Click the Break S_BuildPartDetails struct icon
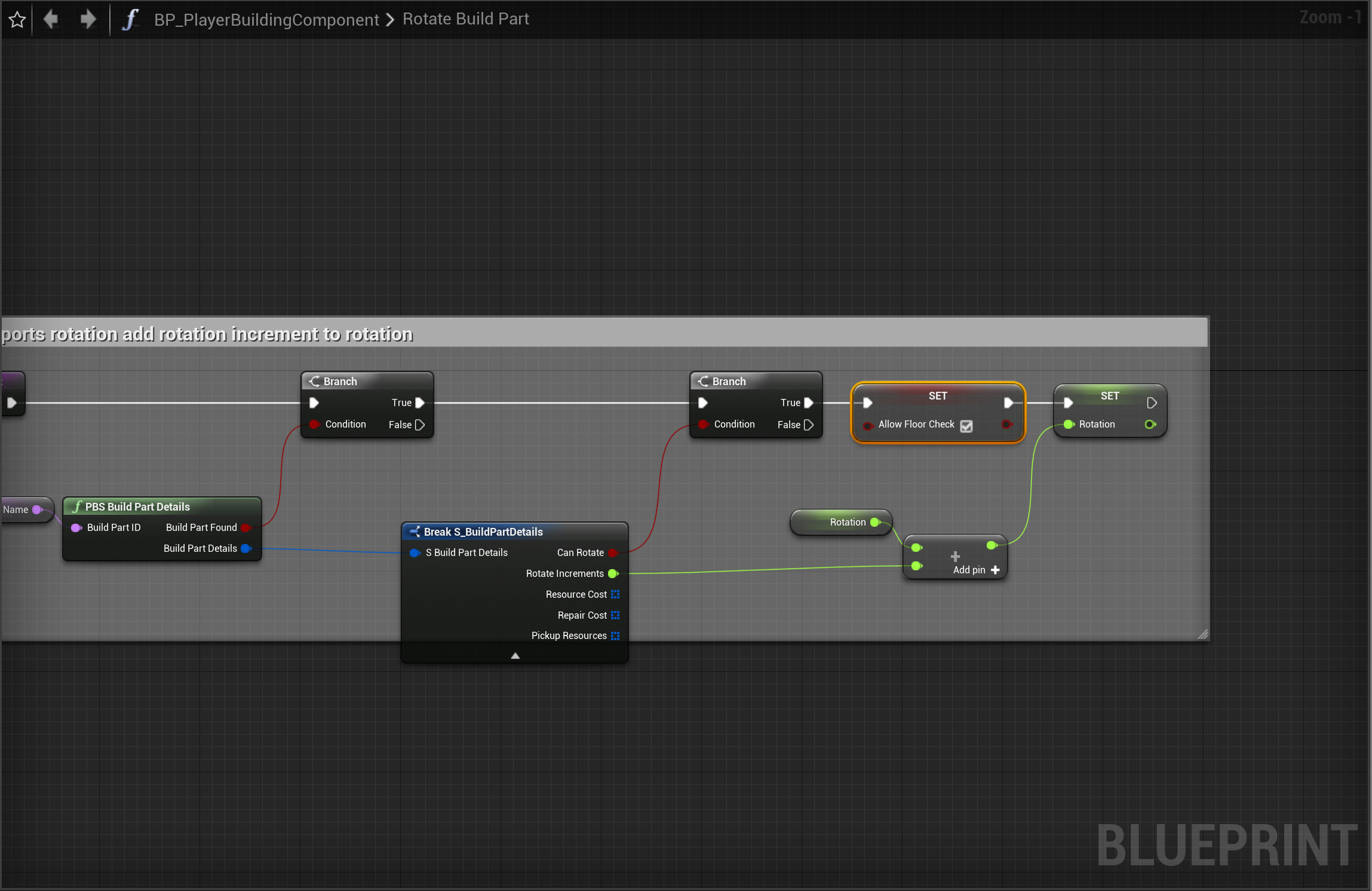 point(415,531)
